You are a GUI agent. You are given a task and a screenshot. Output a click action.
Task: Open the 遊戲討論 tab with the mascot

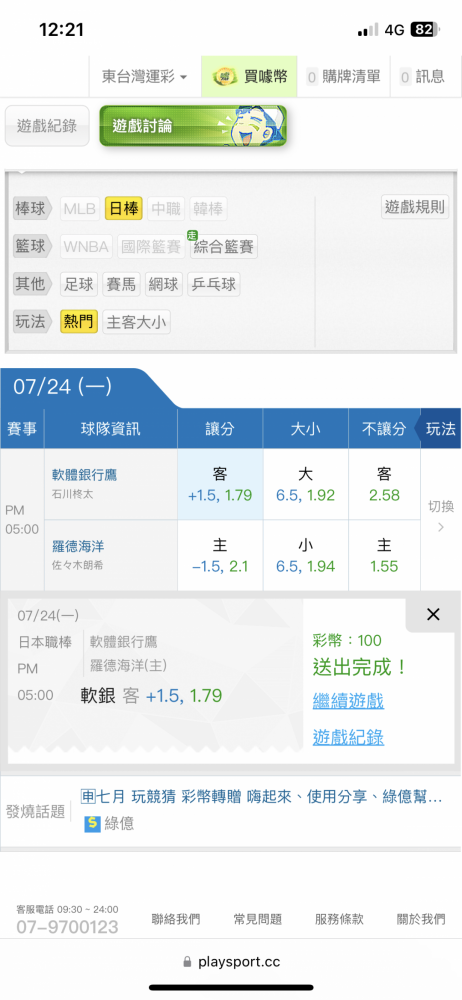coord(193,126)
